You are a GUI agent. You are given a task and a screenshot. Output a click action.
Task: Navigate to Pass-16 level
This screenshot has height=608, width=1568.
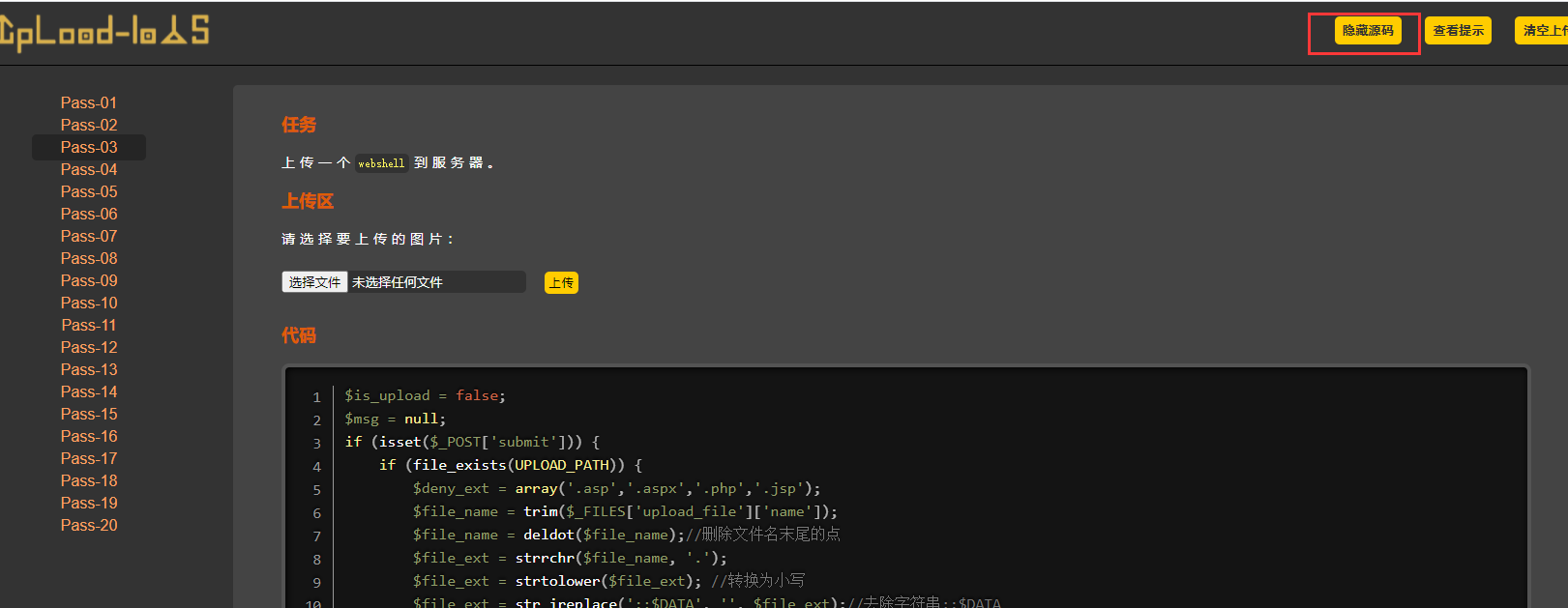(x=89, y=436)
